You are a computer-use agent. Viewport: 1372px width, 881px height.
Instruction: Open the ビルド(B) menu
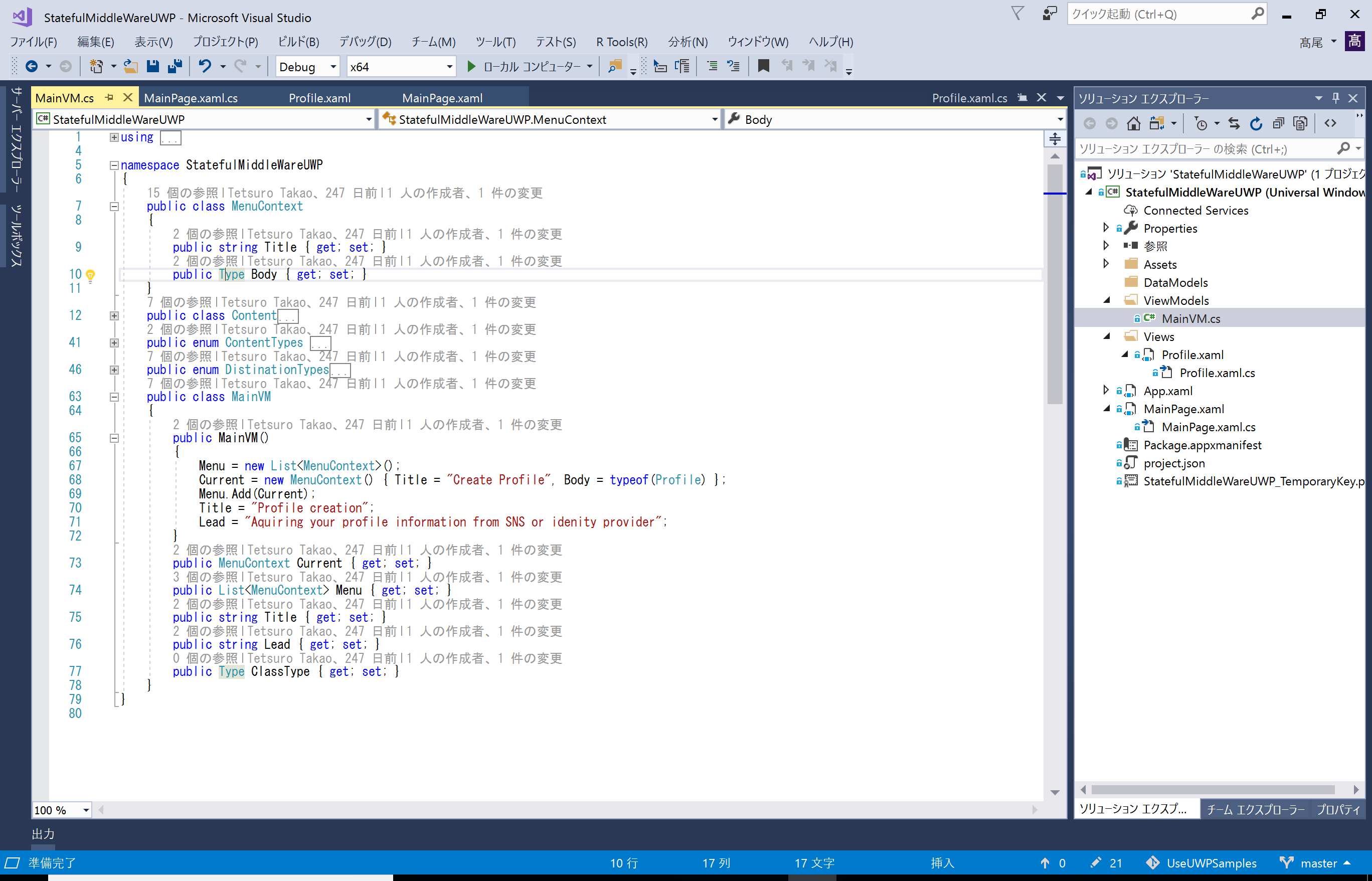pyautogui.click(x=298, y=42)
